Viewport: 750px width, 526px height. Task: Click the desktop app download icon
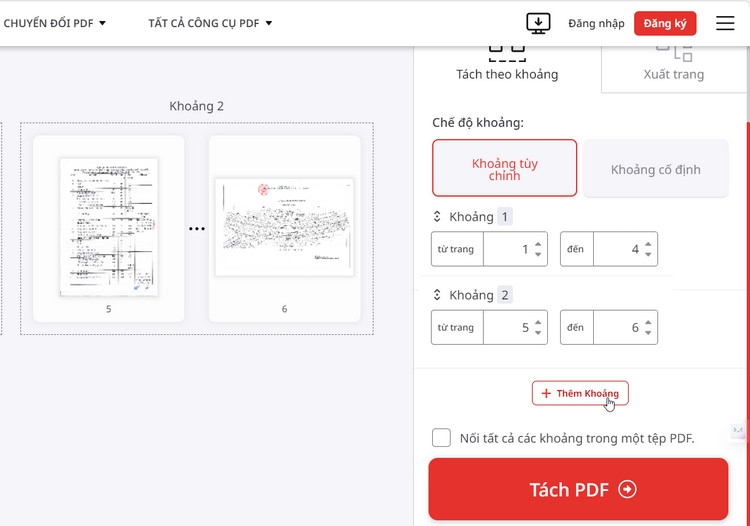pyautogui.click(x=538, y=23)
